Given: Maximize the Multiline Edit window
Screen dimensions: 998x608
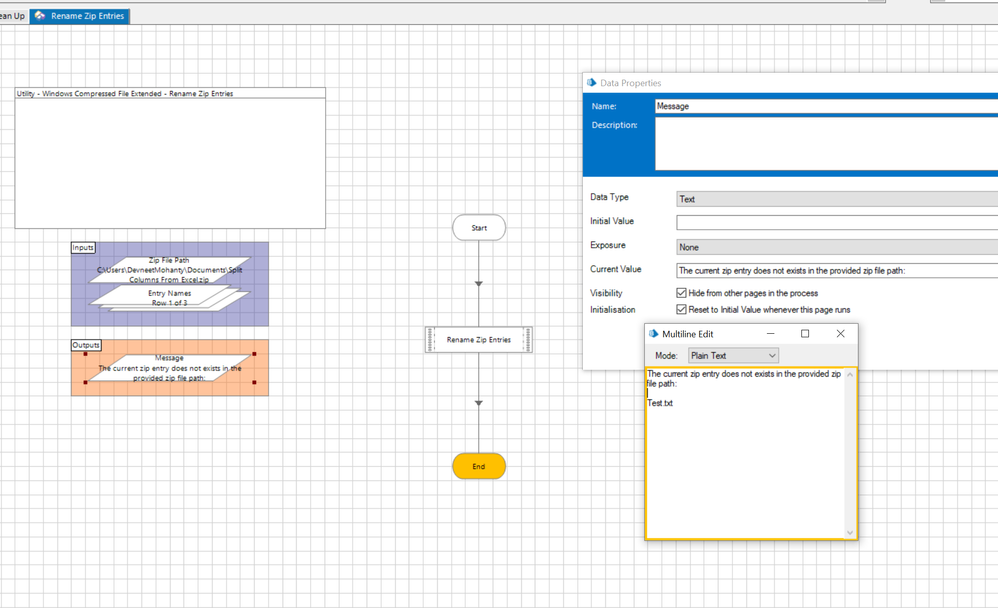Looking at the screenshot, I should (x=805, y=334).
